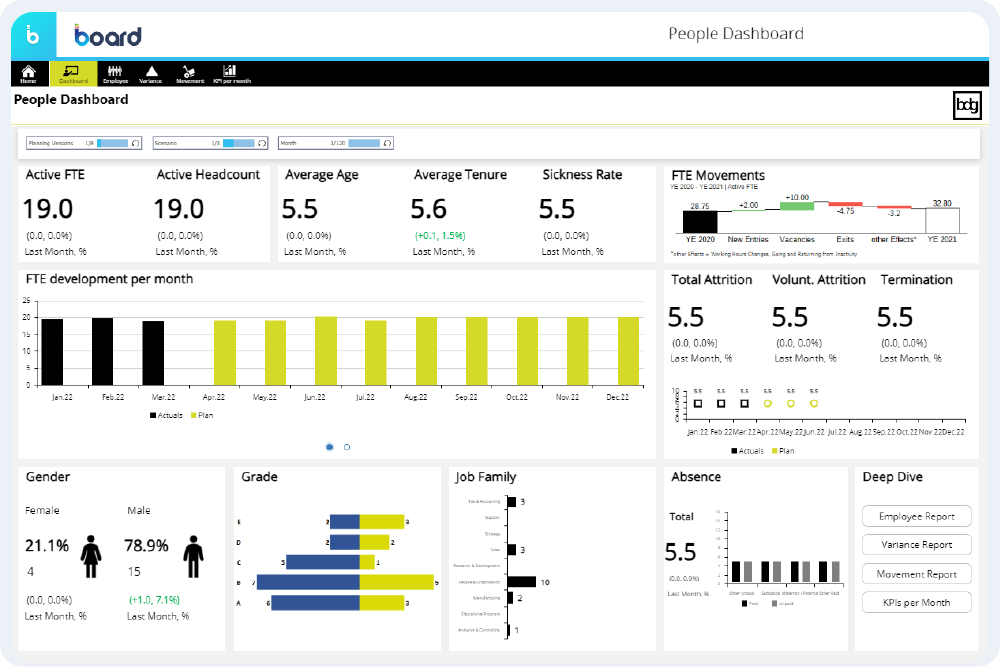Toggle Plan legend in FTE development chart
This screenshot has height=667, width=1000.
click(x=202, y=415)
